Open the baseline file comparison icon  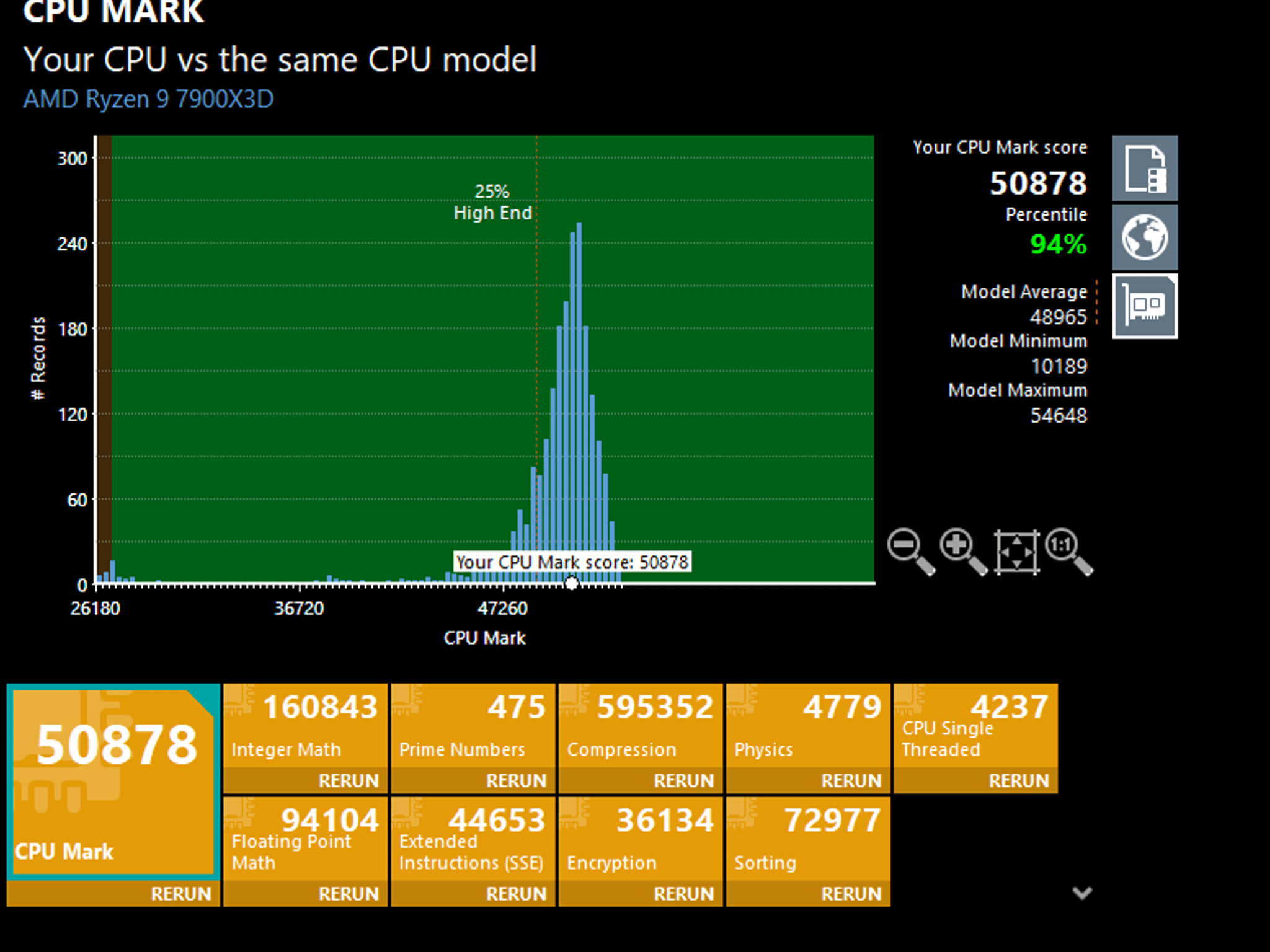pos(1145,168)
